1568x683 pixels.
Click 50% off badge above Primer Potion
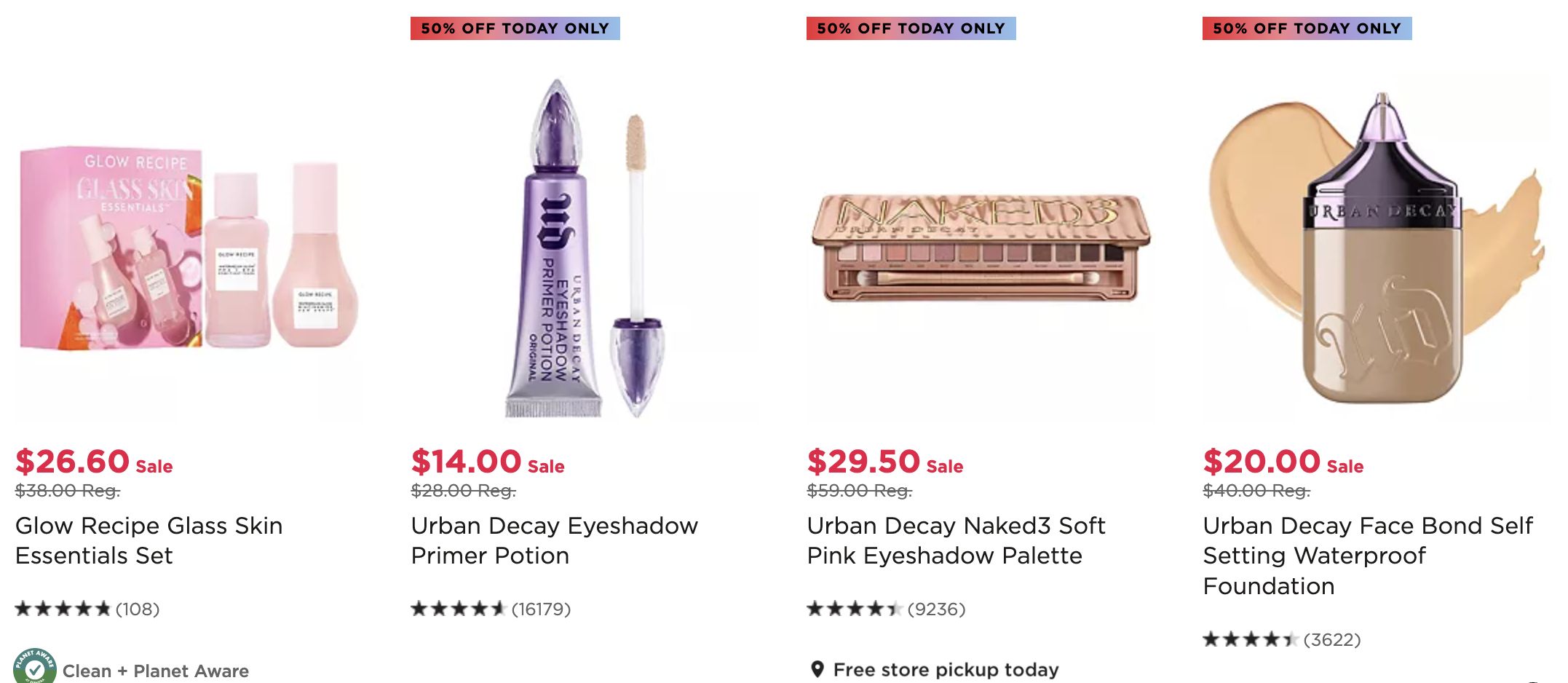(515, 28)
